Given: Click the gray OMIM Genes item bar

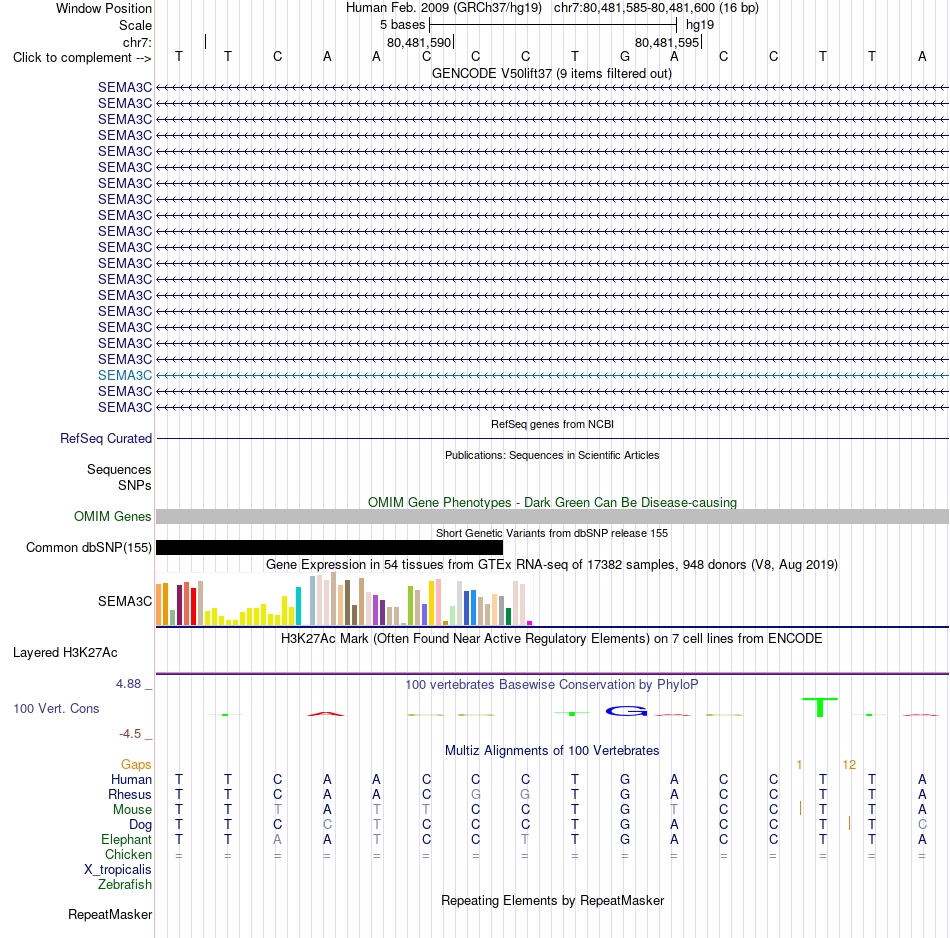Looking at the screenshot, I should point(552,516).
